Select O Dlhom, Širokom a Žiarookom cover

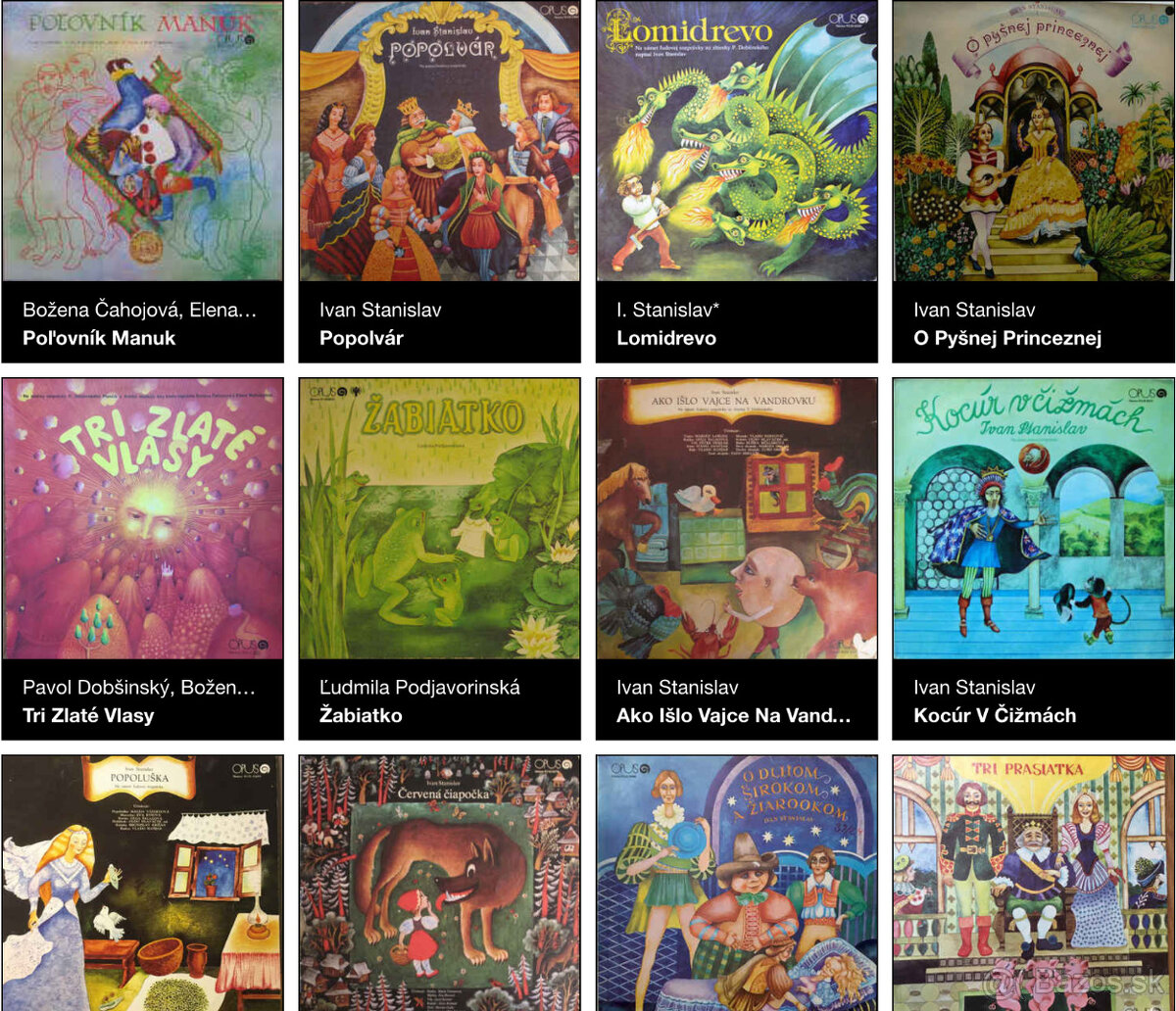[x=736, y=883]
